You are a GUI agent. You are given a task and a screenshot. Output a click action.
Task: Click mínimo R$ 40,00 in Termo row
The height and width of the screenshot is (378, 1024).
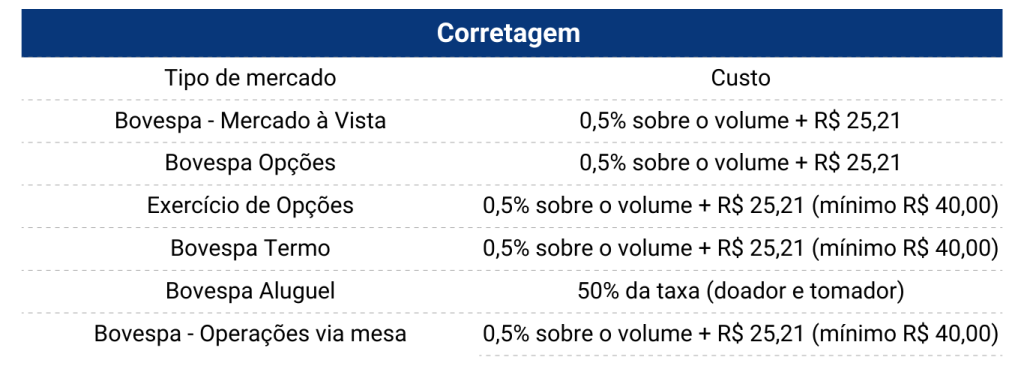(908, 249)
